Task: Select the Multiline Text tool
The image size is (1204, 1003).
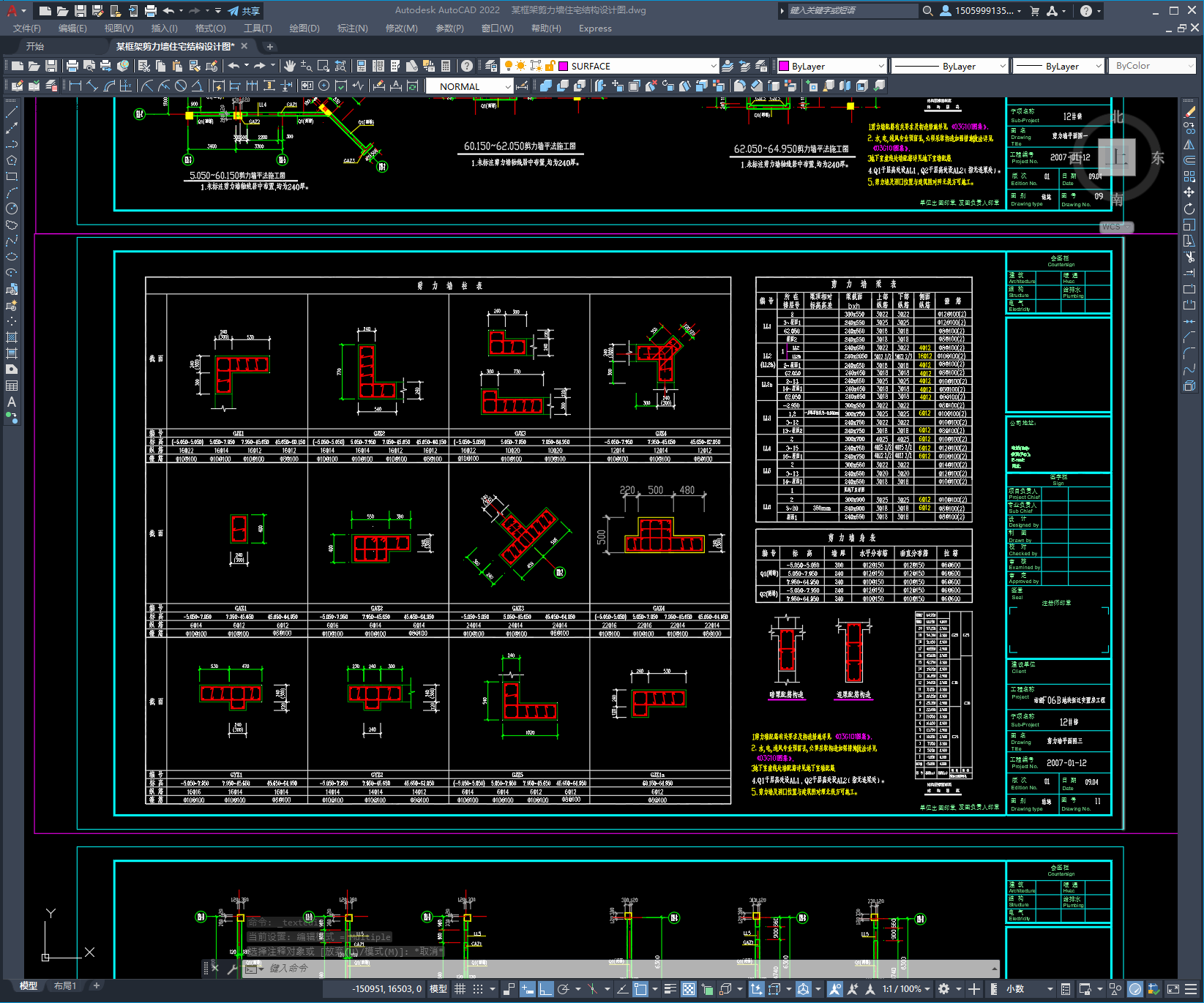Action: tap(12, 402)
